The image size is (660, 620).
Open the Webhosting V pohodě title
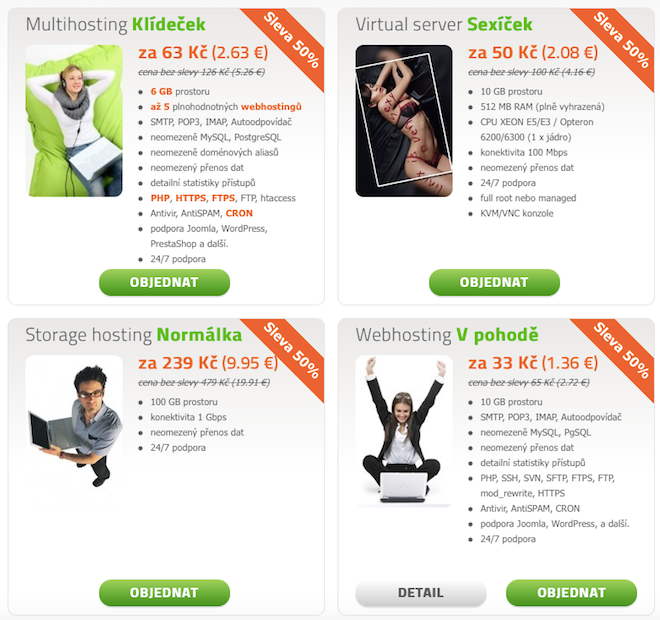pos(447,335)
